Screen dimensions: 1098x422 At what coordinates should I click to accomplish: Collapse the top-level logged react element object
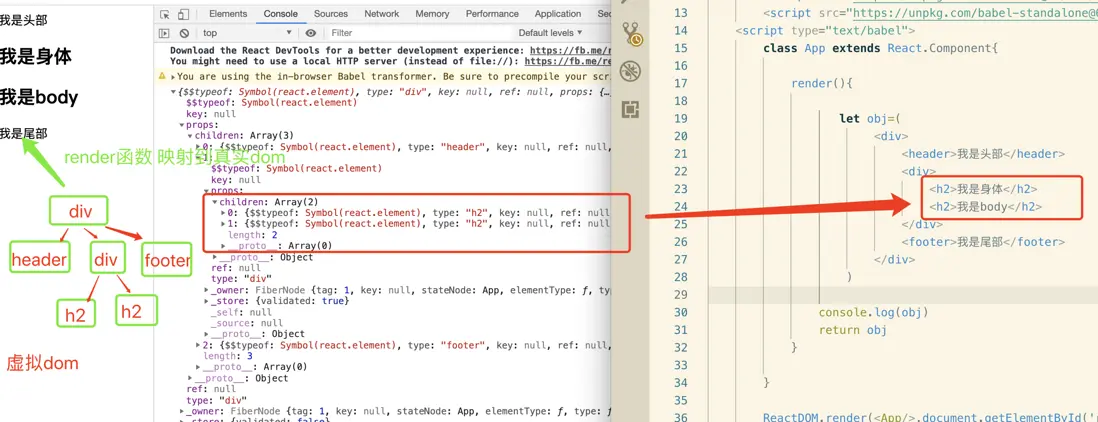[x=174, y=92]
